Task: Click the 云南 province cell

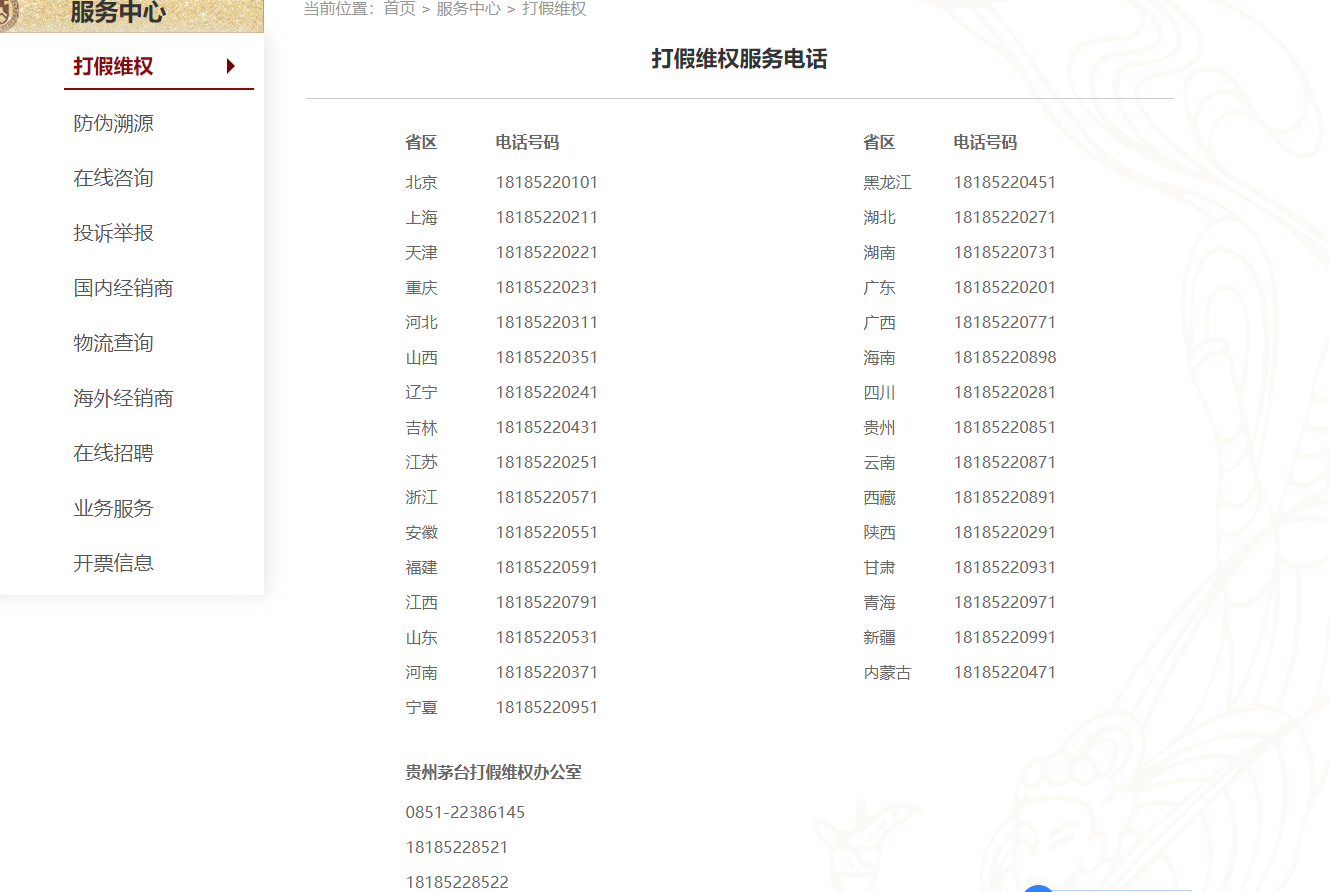Action: pos(879,462)
